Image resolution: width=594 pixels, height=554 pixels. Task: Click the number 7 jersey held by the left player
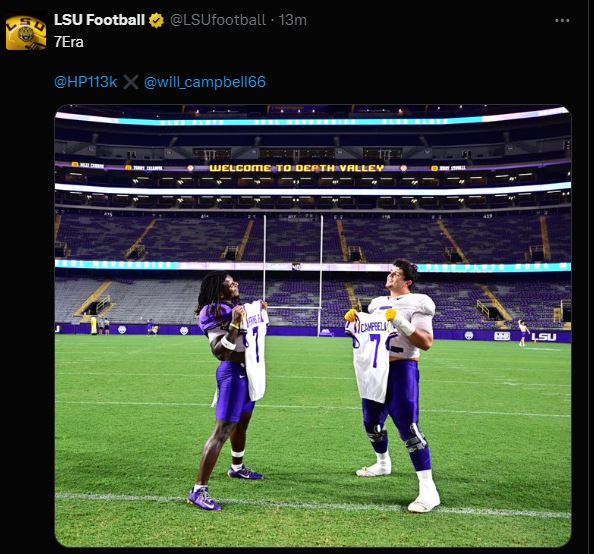click(255, 350)
